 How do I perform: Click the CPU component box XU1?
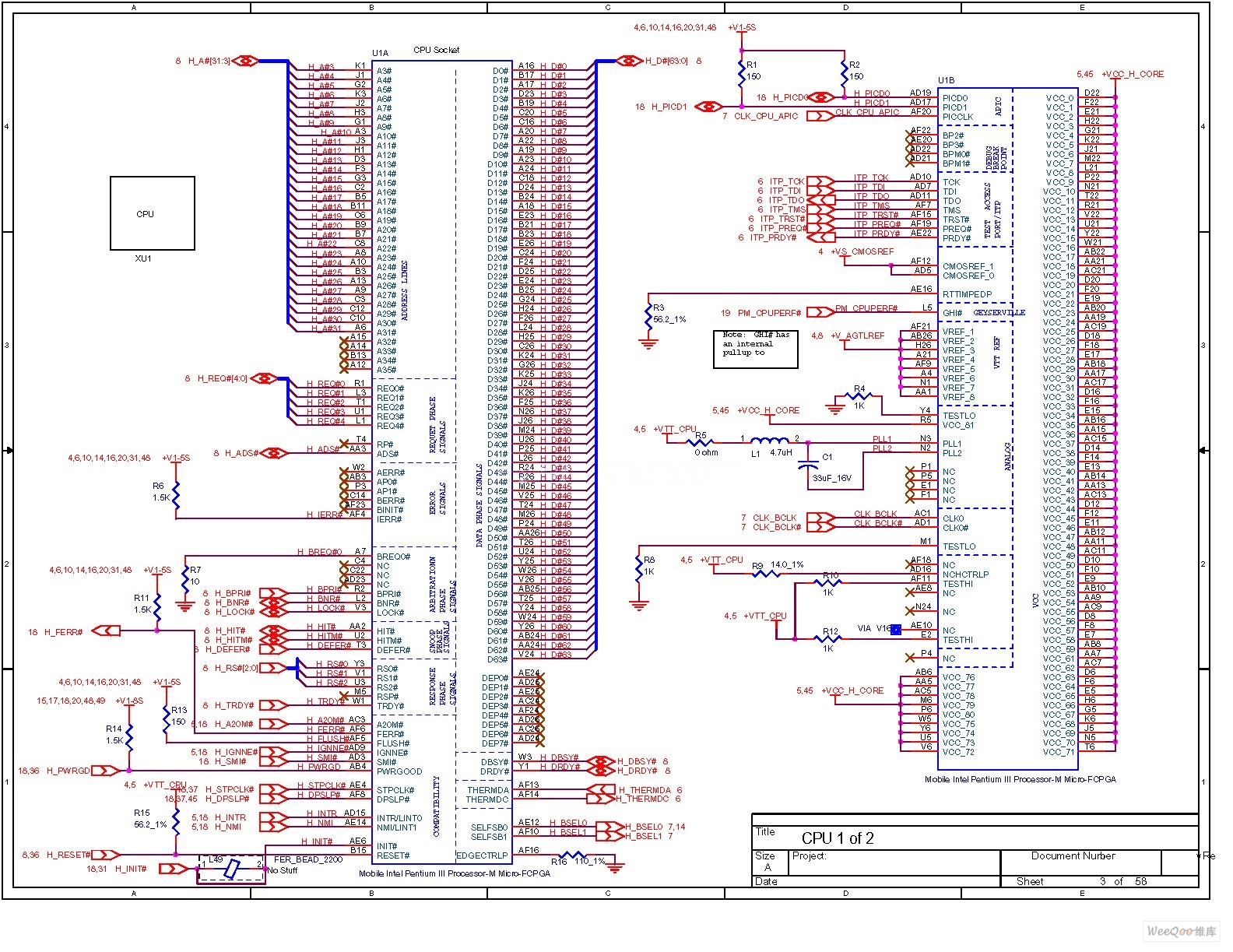point(152,213)
